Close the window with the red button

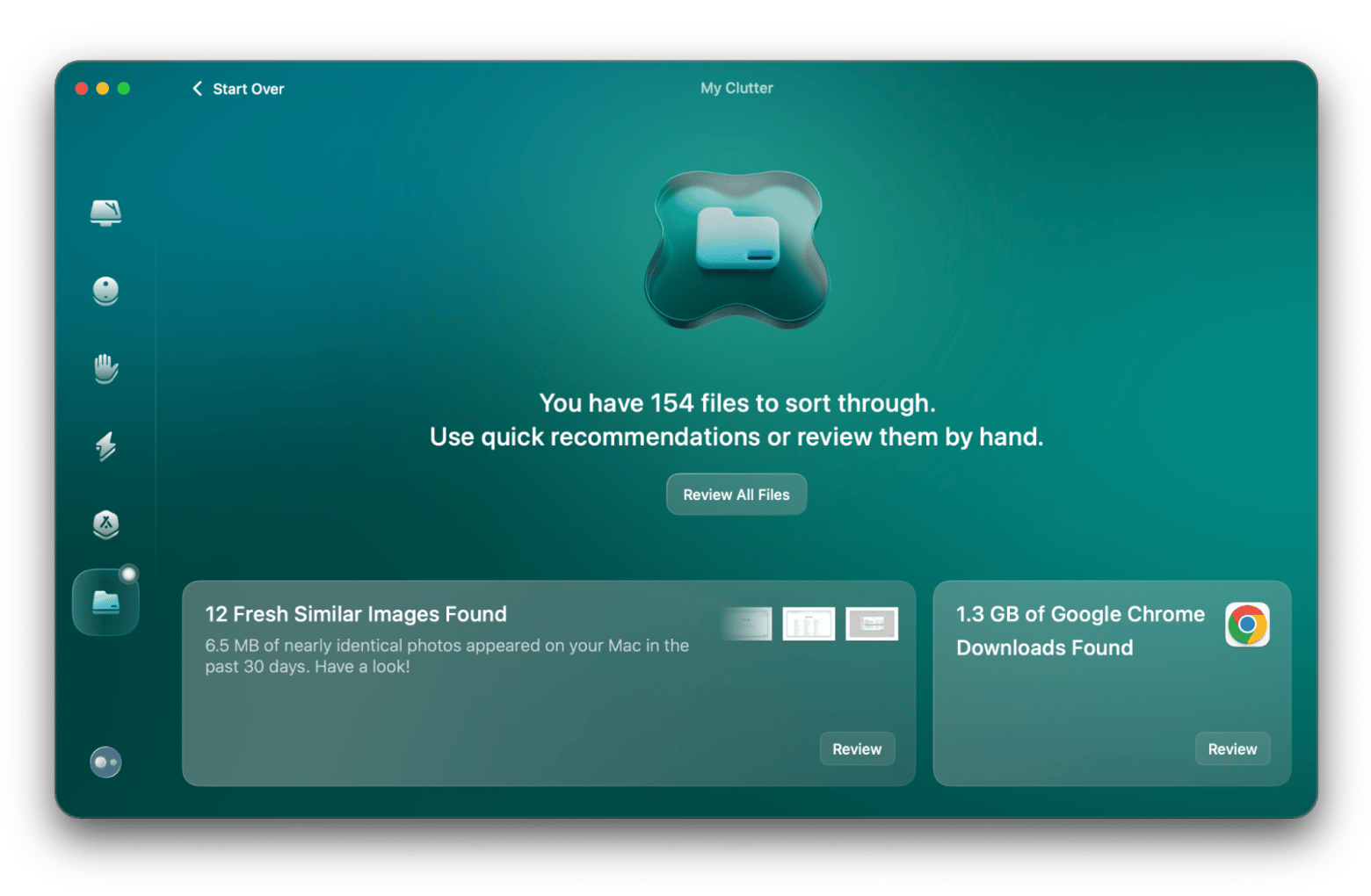82,89
